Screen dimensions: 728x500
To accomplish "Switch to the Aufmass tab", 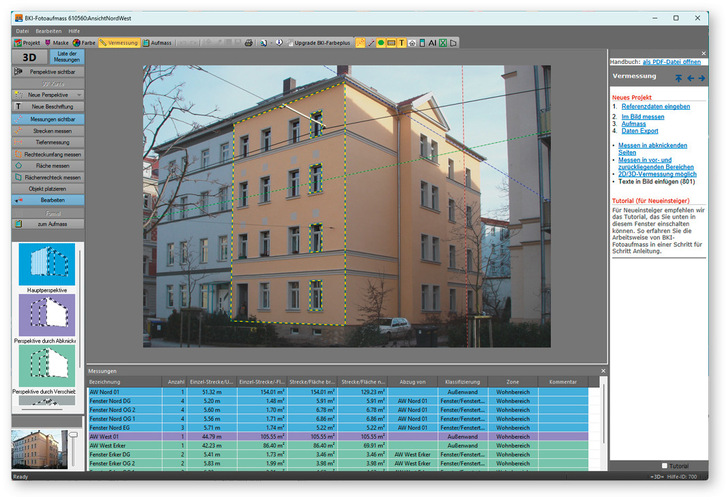I will click(x=158, y=44).
